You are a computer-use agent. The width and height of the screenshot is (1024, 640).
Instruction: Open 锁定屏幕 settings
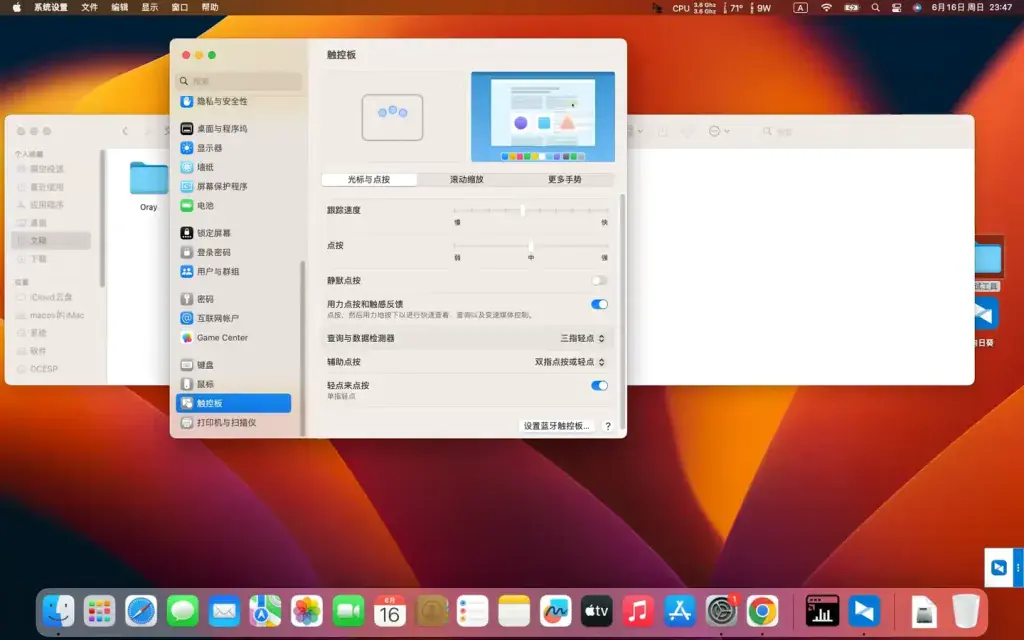point(233,232)
